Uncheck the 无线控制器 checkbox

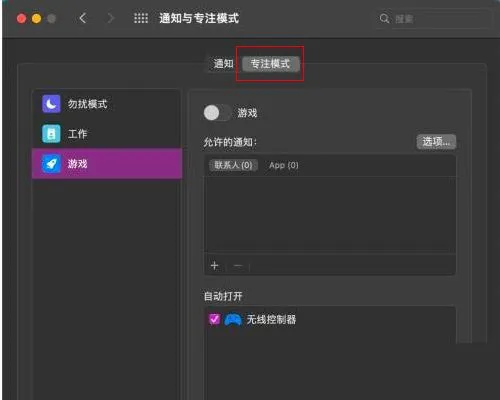[214, 319]
